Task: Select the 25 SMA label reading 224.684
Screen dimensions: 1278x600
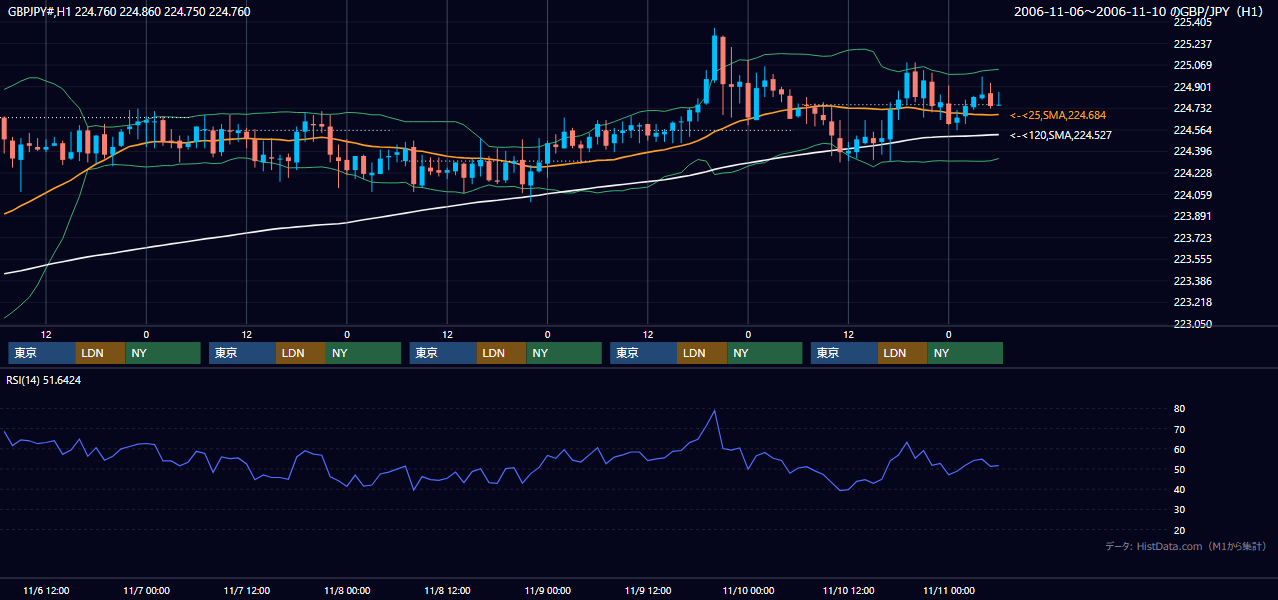Action: point(1058,116)
